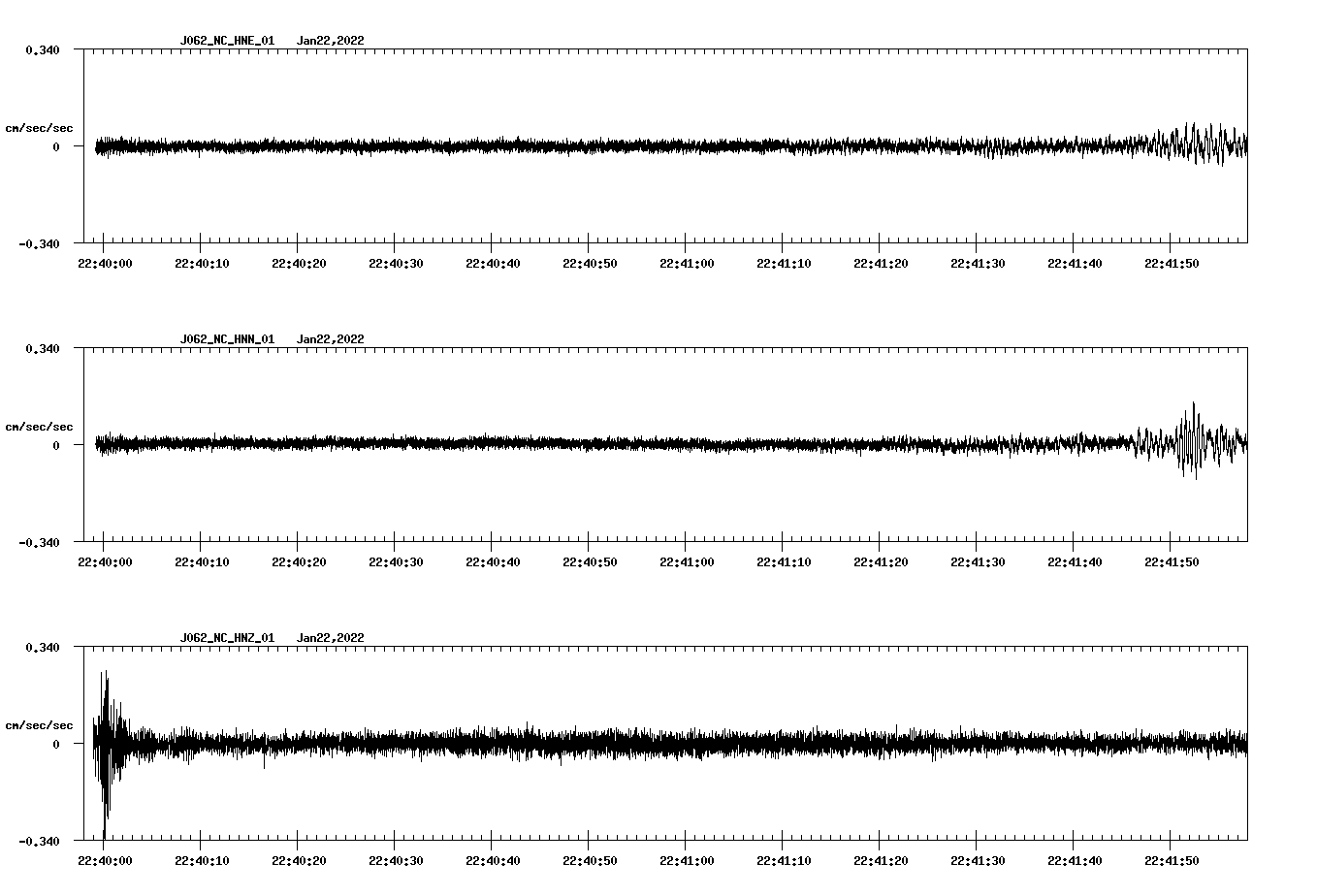Click the 22:40:30 time label on HNZ axis
Viewport: 1317px width, 896px height.
click(396, 861)
